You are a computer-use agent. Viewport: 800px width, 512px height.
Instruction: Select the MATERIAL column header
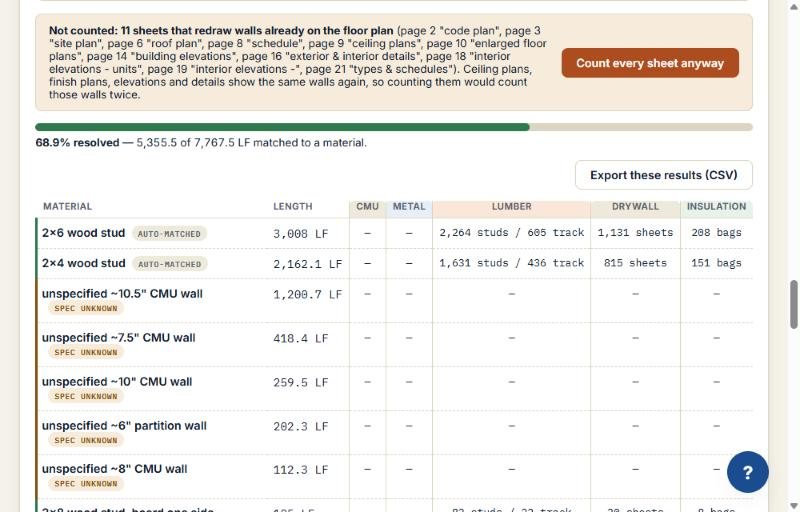click(x=67, y=207)
